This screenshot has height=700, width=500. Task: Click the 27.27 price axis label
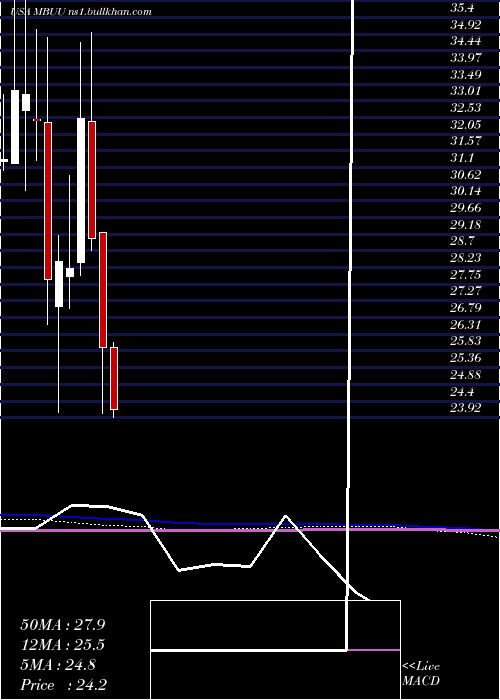click(x=466, y=291)
